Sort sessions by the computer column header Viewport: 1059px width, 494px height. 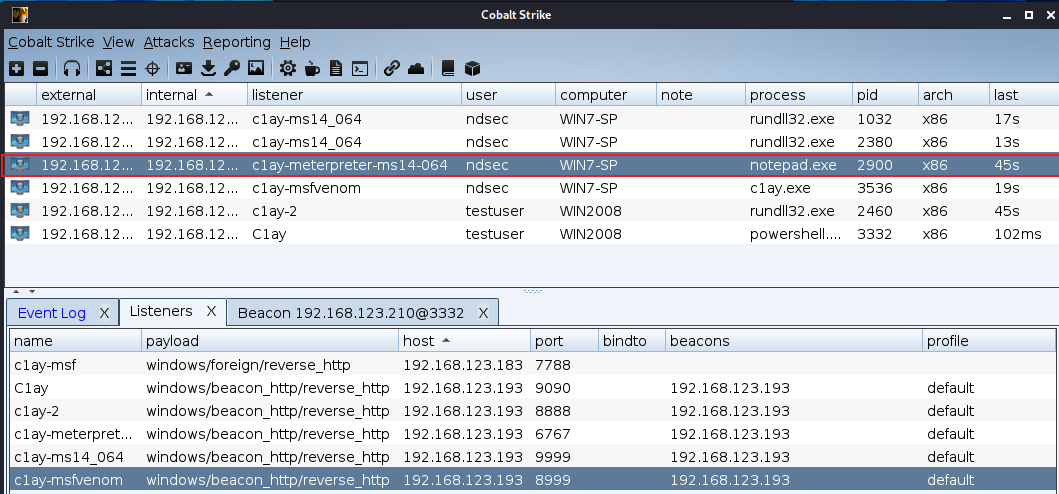tap(606, 95)
